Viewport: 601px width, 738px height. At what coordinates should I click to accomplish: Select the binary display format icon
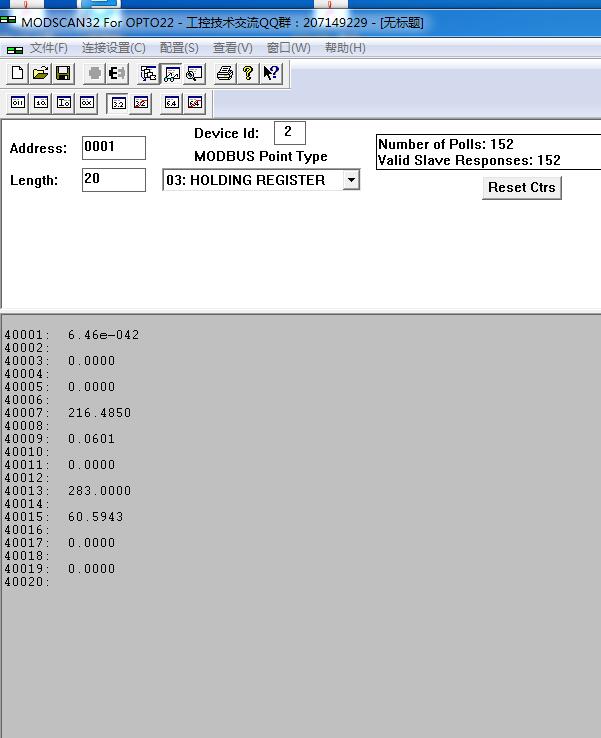coord(18,102)
